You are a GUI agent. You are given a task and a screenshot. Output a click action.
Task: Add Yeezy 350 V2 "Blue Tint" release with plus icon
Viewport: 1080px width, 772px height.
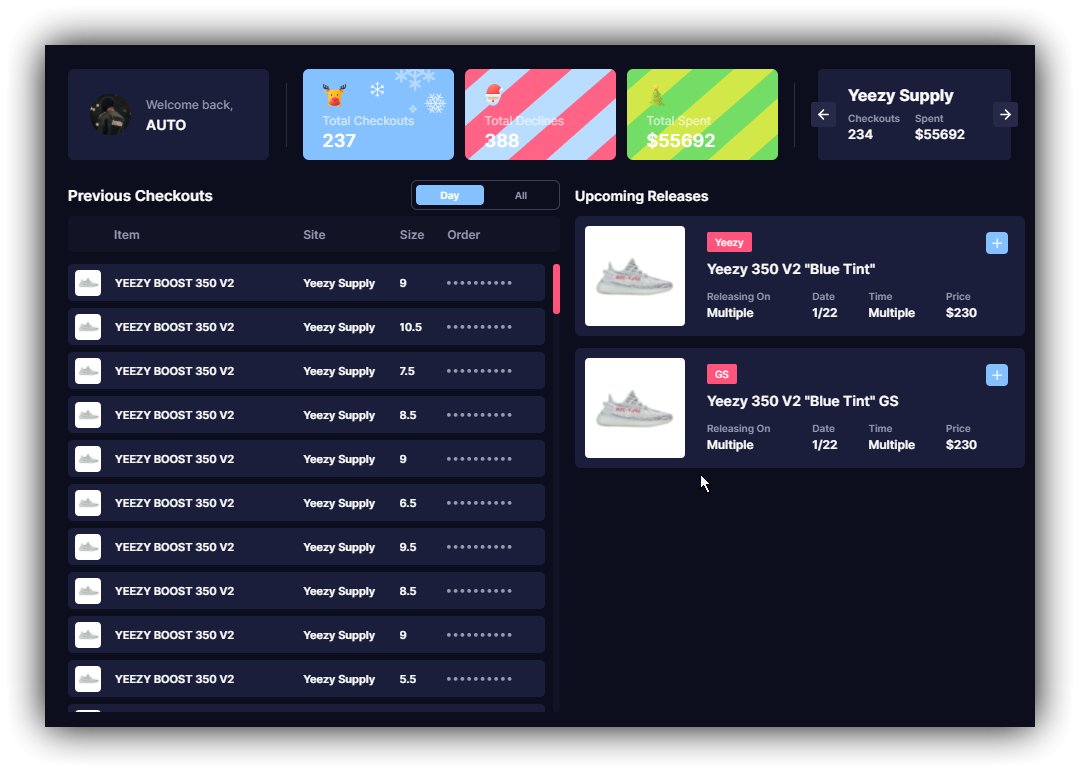[x=997, y=243]
